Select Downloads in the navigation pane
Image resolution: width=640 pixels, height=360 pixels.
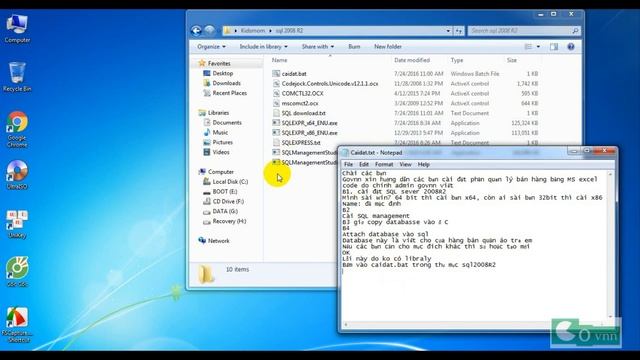pyautogui.click(x=226, y=83)
